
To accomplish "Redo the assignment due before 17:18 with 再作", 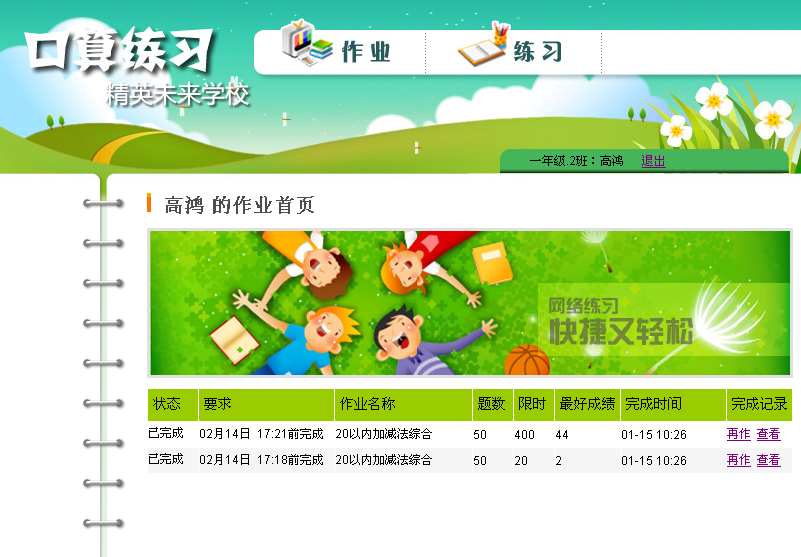I will pyautogui.click(x=738, y=461).
